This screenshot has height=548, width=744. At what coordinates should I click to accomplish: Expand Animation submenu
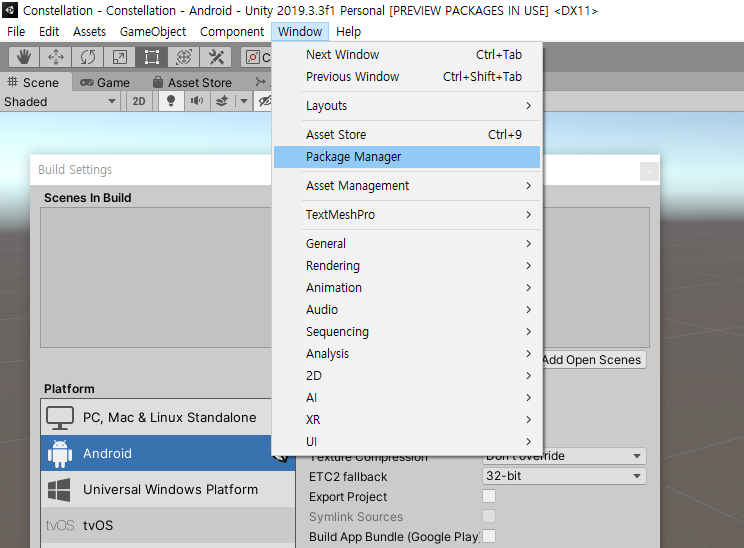[x=407, y=288]
